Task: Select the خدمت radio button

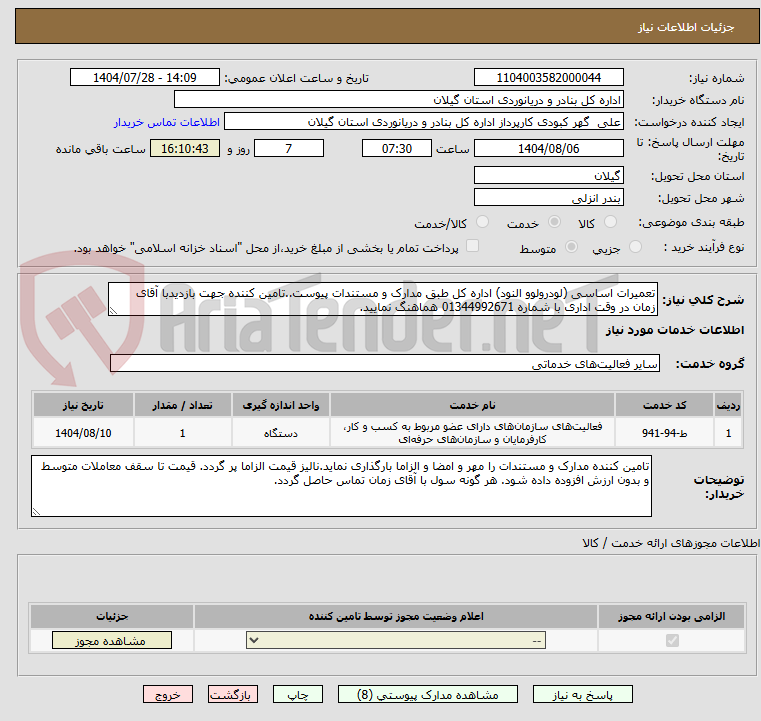Action: [x=554, y=222]
